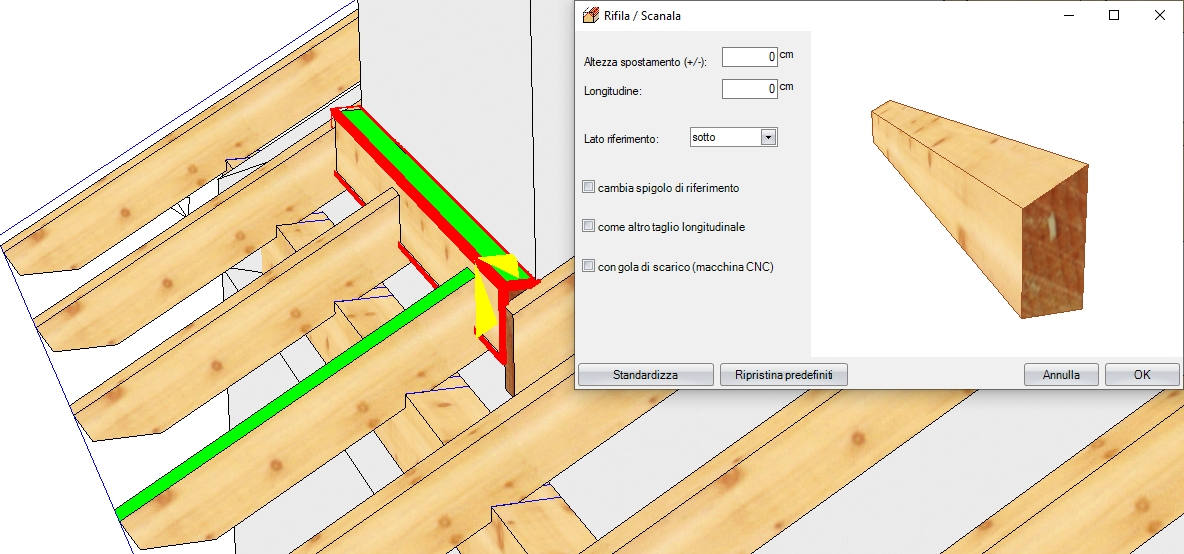Maximize the Rifila / Scanala dialog
Screen dimensions: 1184x554
click(x=1114, y=16)
